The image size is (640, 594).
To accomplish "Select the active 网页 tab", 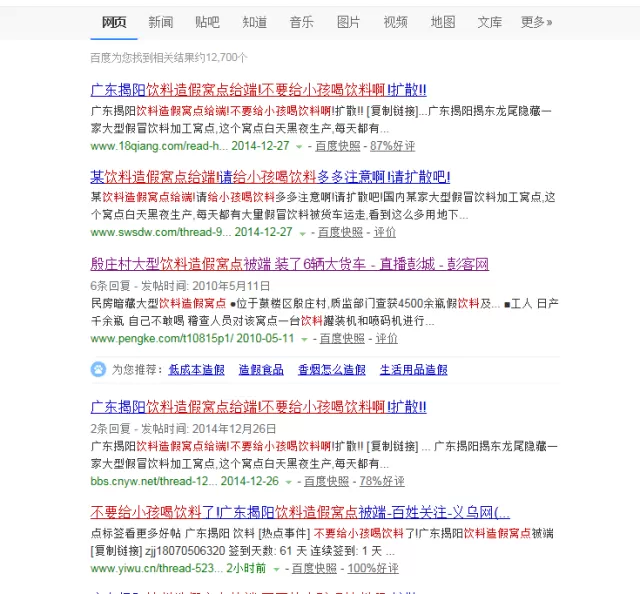I will [x=114, y=22].
